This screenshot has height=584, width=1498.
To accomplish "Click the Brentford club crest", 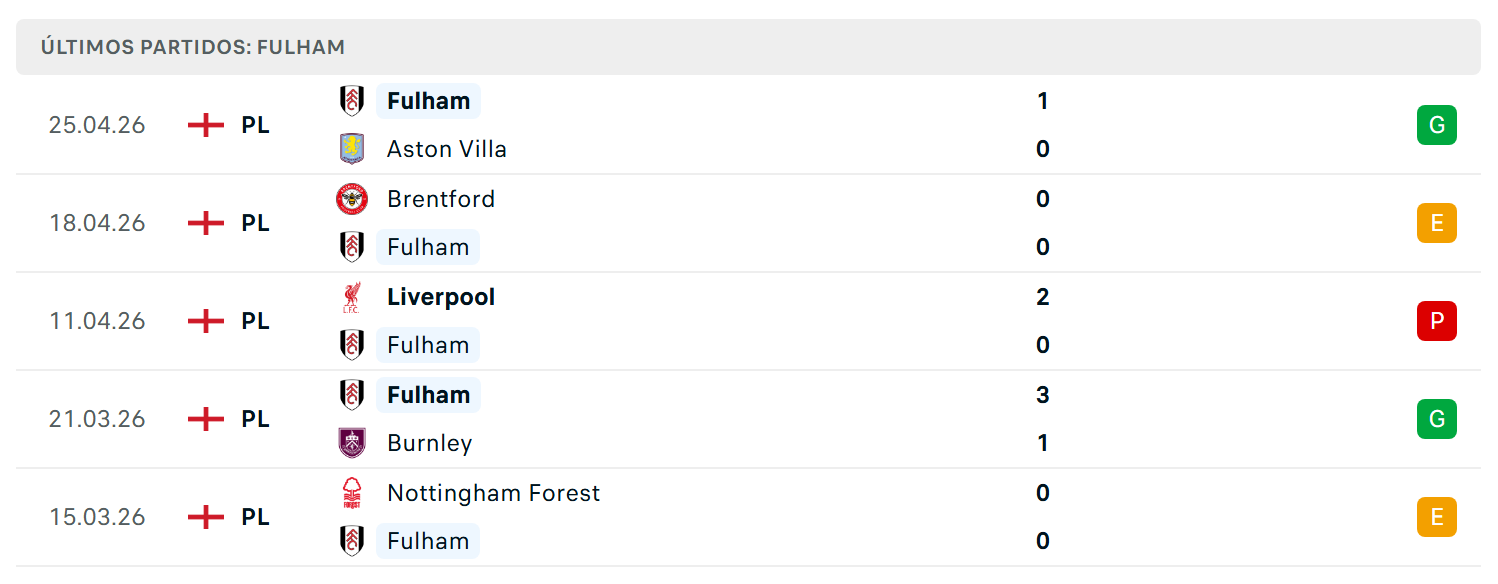I will pyautogui.click(x=352, y=199).
